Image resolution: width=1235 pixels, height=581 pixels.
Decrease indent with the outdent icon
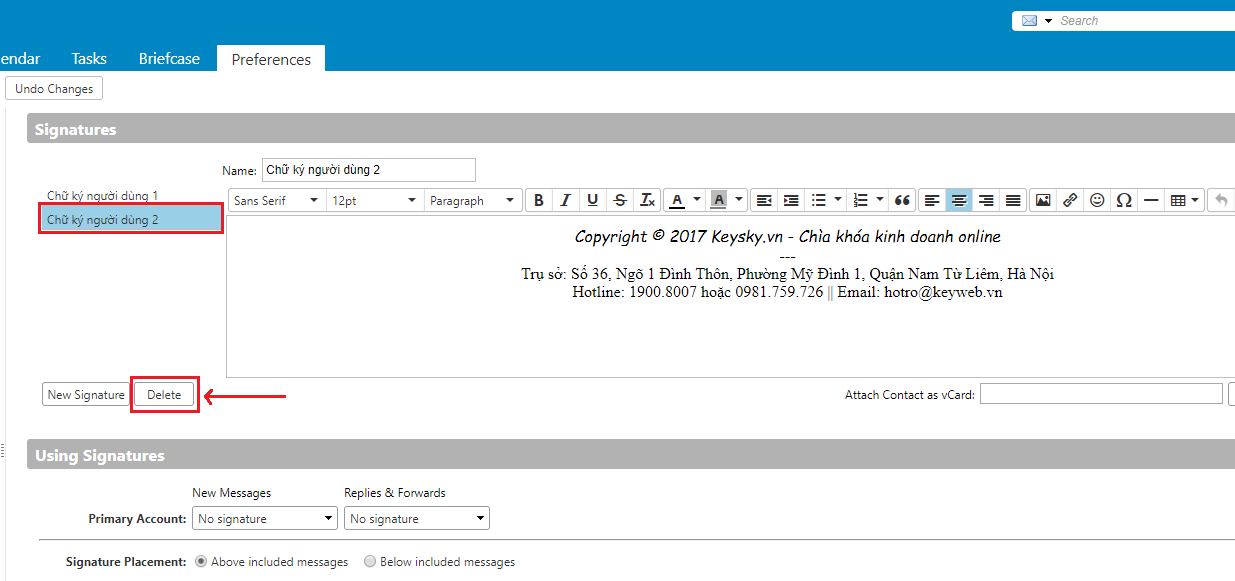[x=764, y=200]
